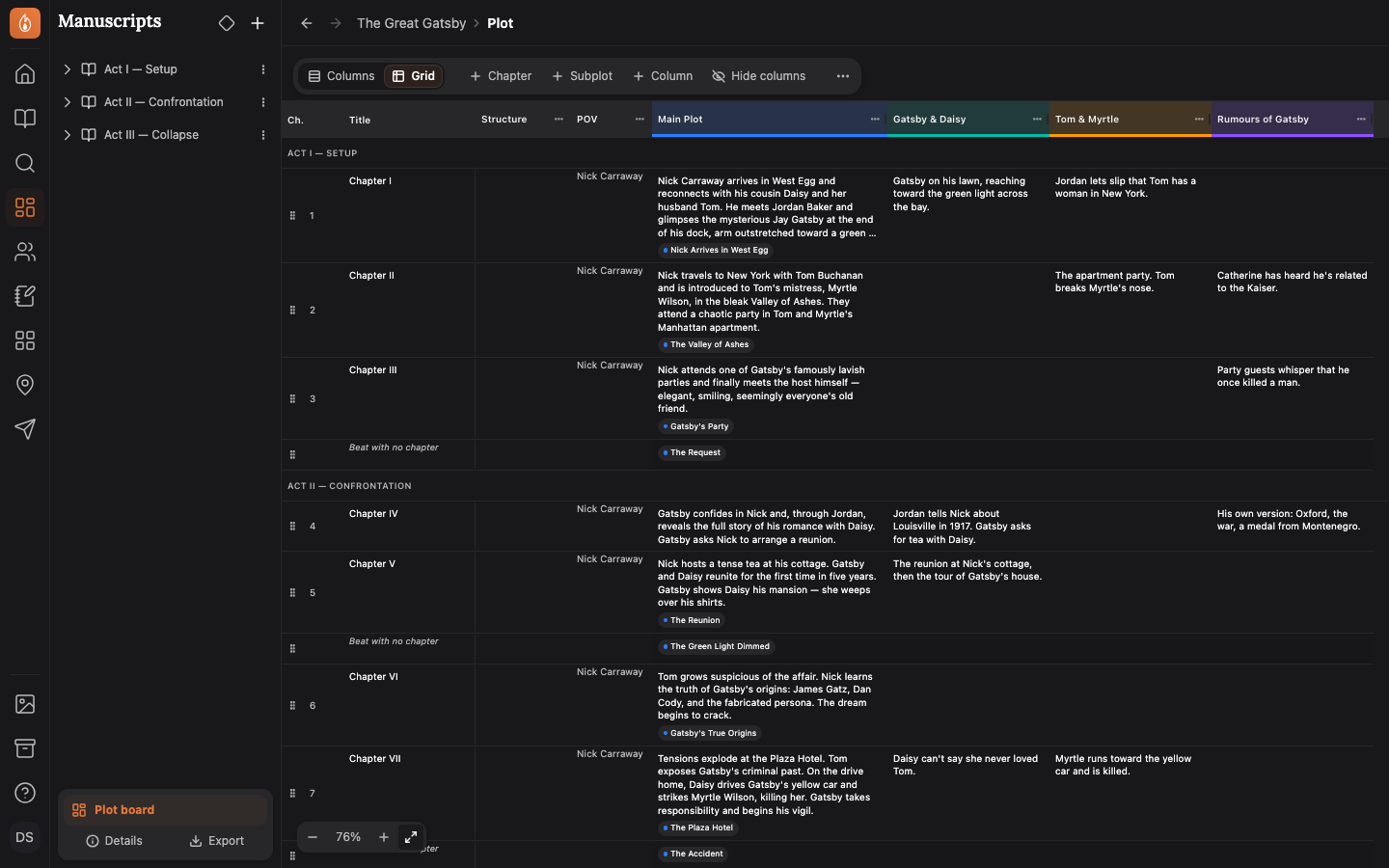1389x868 pixels.
Task: Open the more options menu for Act III — Collapse
Action: [263, 135]
